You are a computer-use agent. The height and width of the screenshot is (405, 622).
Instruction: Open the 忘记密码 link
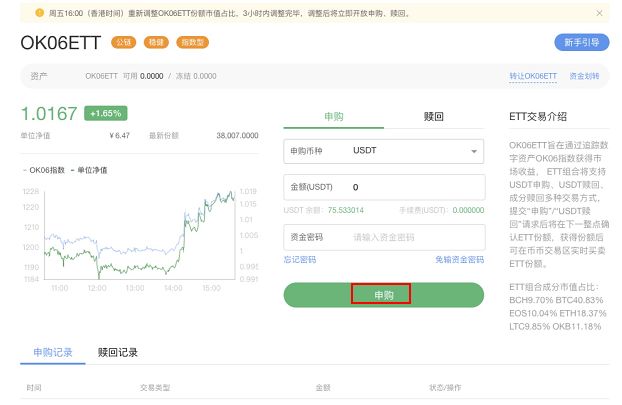(x=300, y=259)
